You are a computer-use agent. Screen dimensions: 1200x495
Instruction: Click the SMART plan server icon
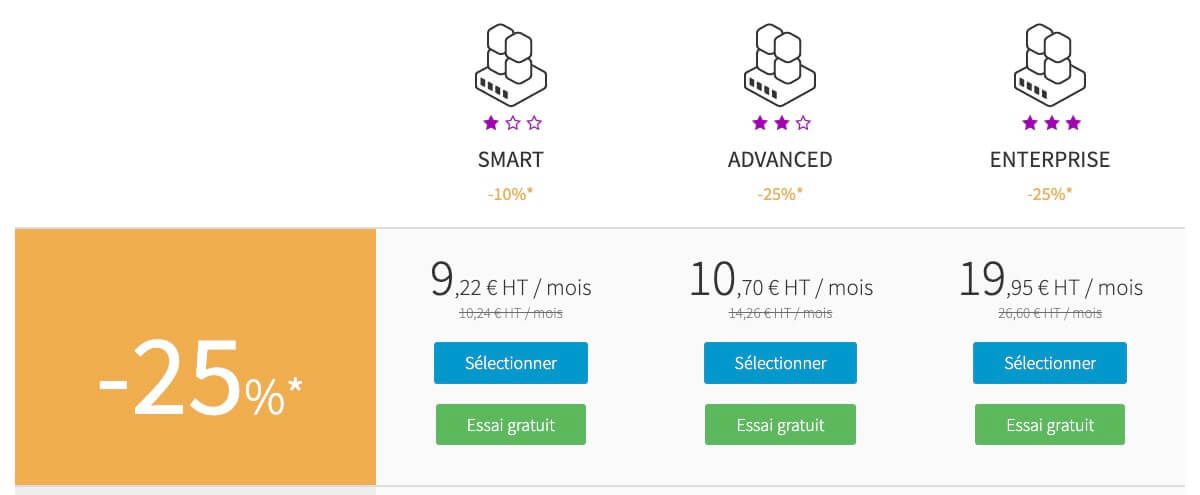[510, 63]
